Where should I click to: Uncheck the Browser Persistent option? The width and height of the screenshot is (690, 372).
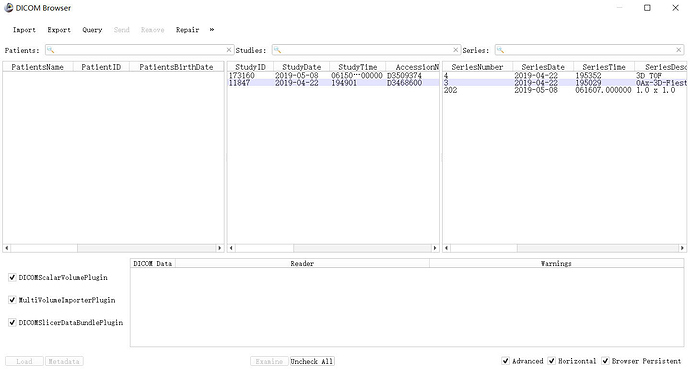pyautogui.click(x=606, y=361)
